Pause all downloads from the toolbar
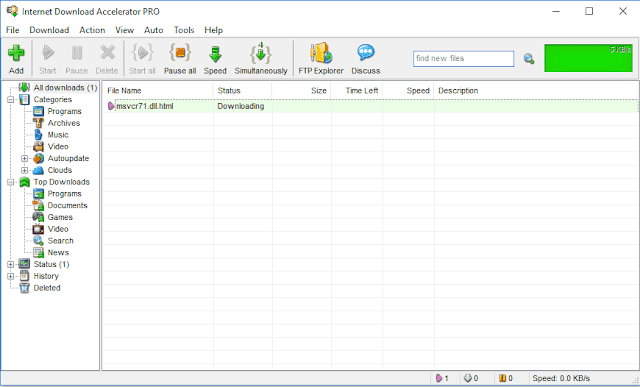Viewport: 640px width, 387px height. click(x=180, y=59)
